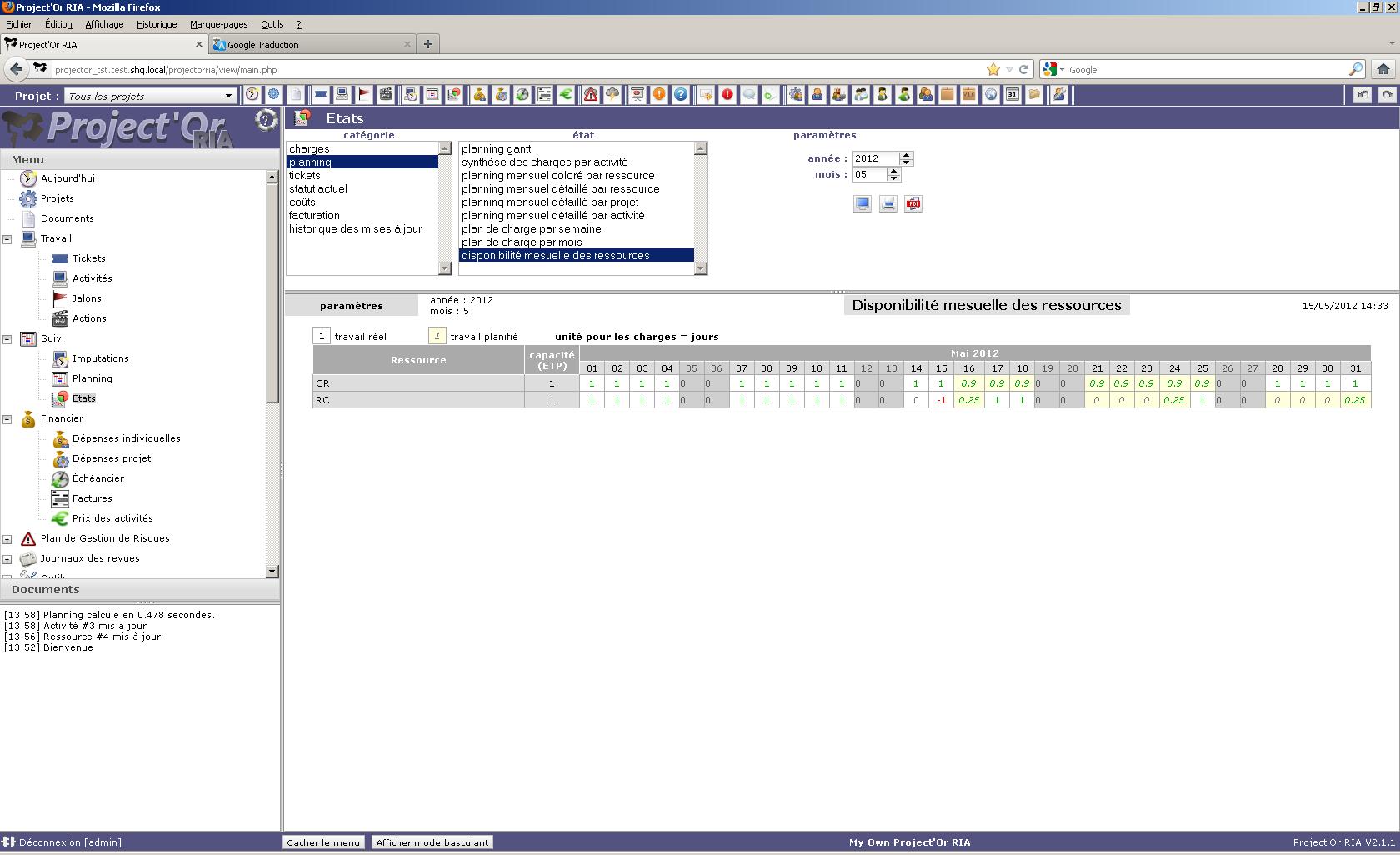The width and height of the screenshot is (1400, 855).
Task: Open the calendar 31 toolbar icon
Action: [x=1012, y=95]
